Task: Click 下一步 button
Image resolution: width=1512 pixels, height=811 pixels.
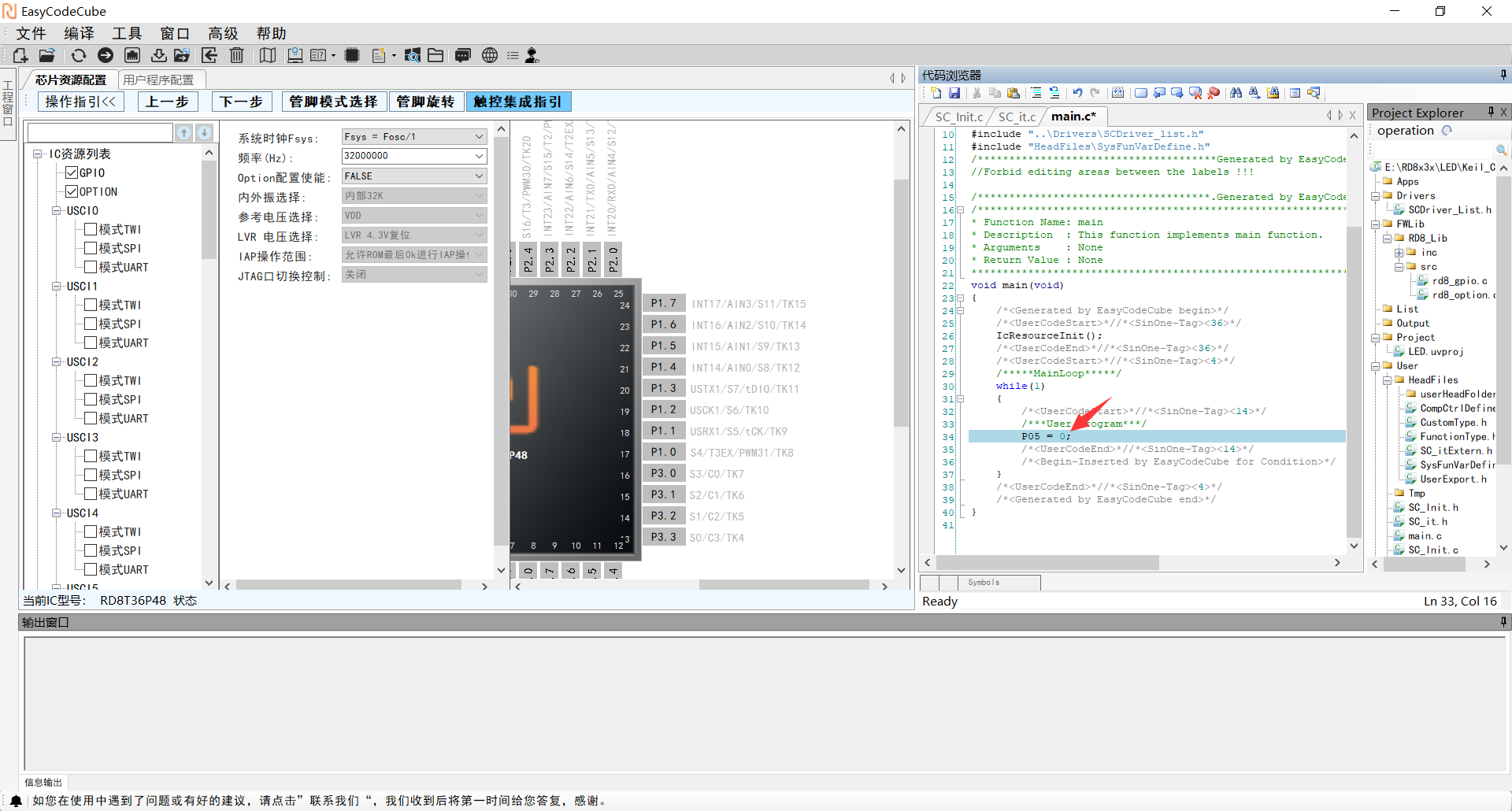Action: tap(241, 102)
